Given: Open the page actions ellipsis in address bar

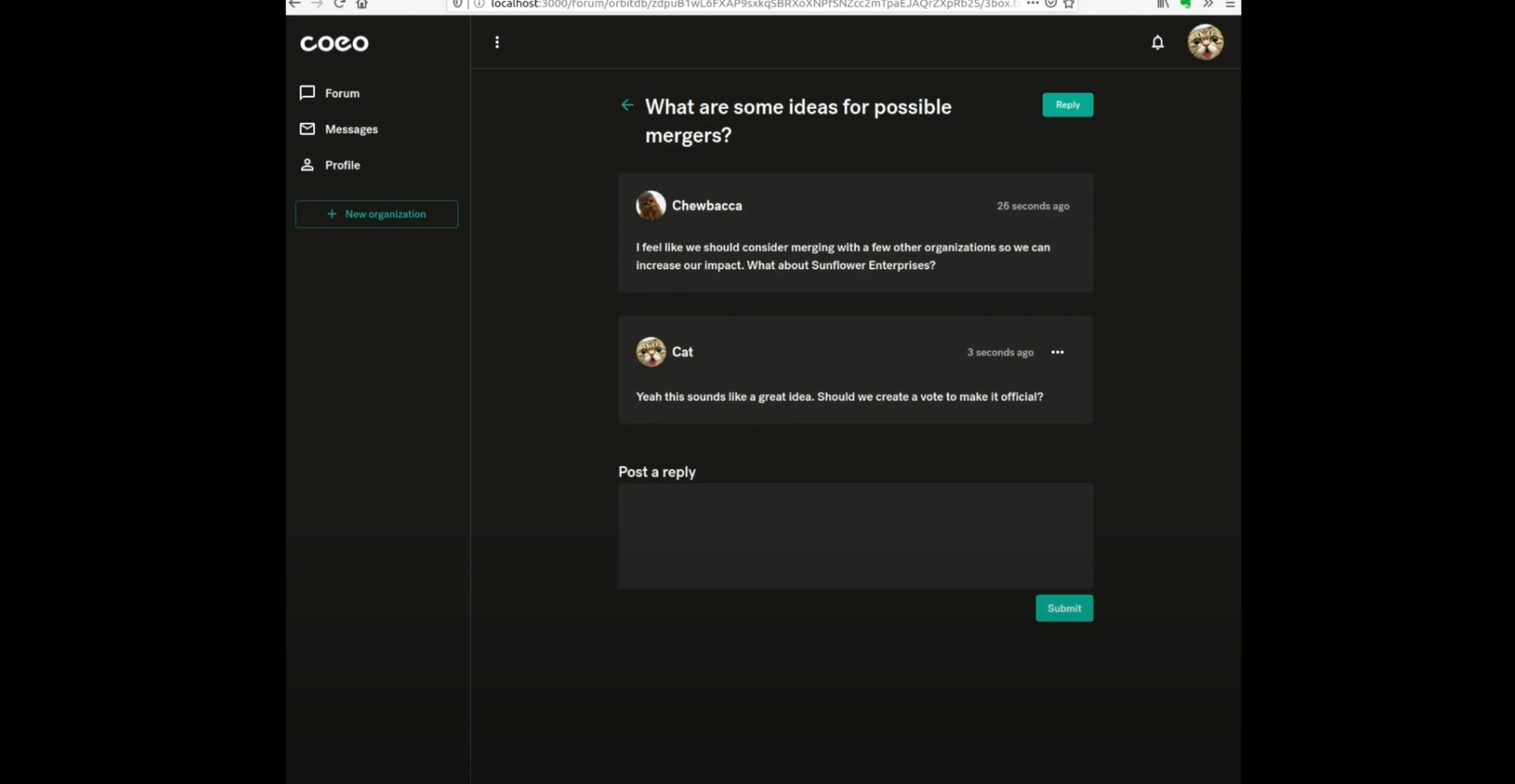Looking at the screenshot, I should pyautogui.click(x=1033, y=4).
